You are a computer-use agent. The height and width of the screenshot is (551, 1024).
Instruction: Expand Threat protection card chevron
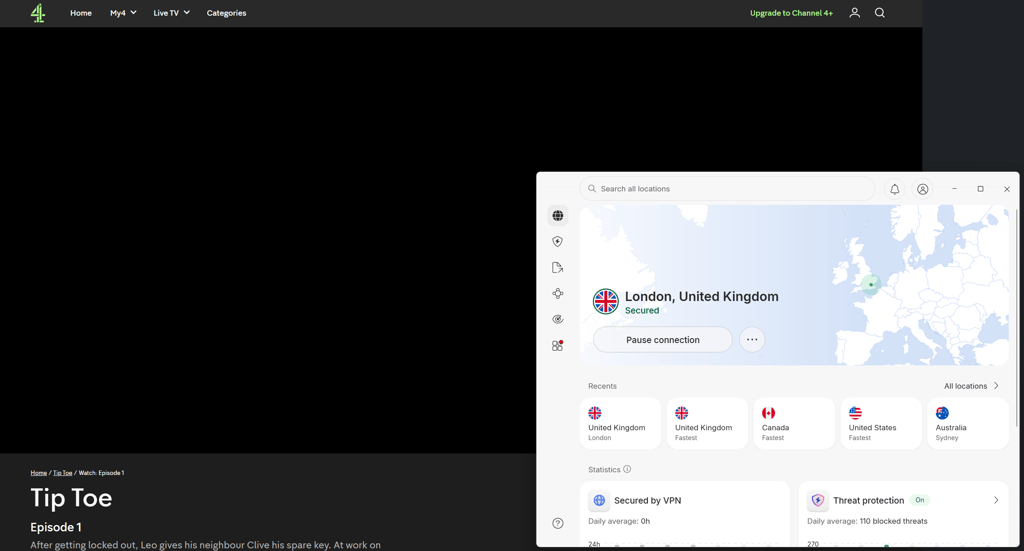[996, 500]
